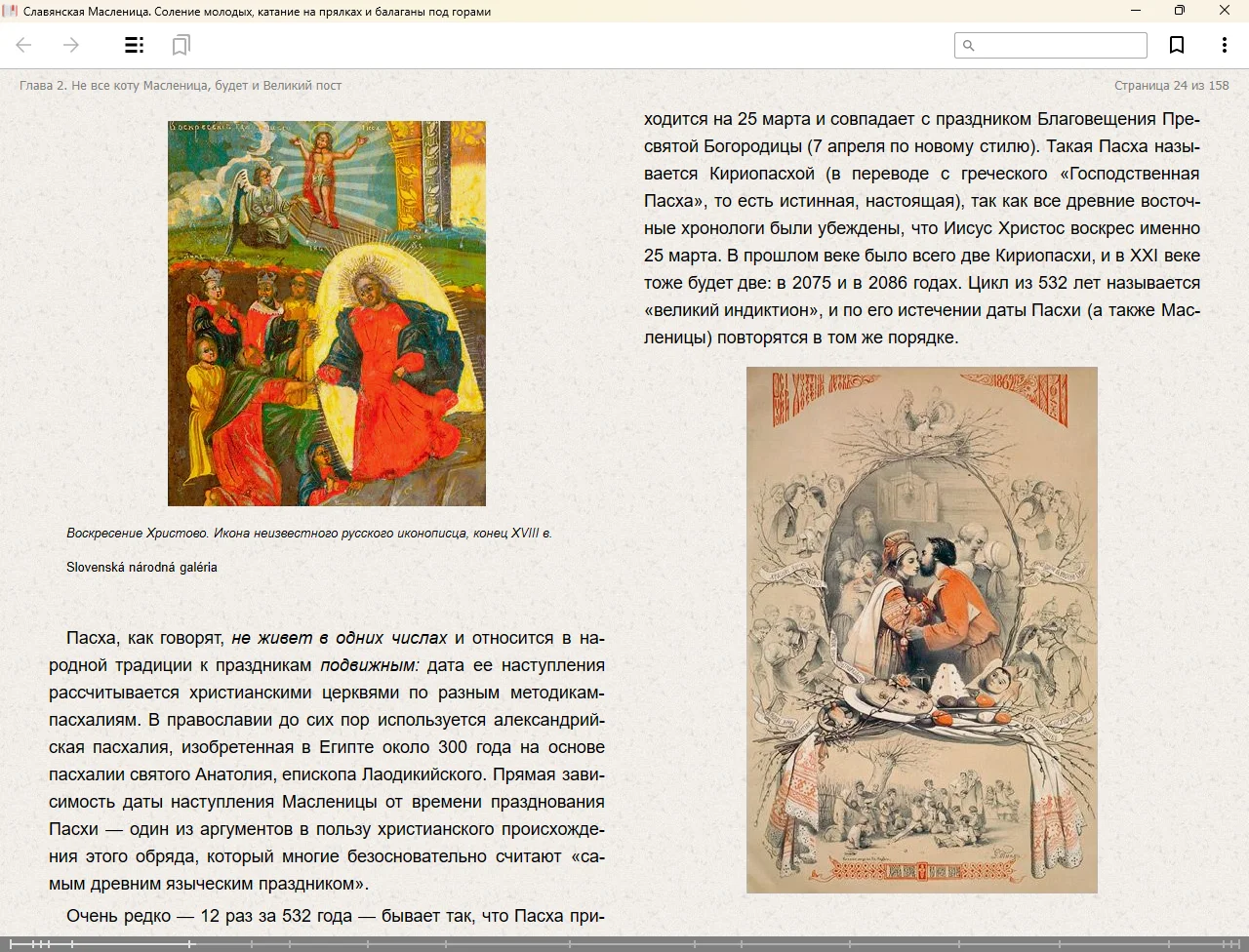Click inside the search text field

[x=1060, y=46]
